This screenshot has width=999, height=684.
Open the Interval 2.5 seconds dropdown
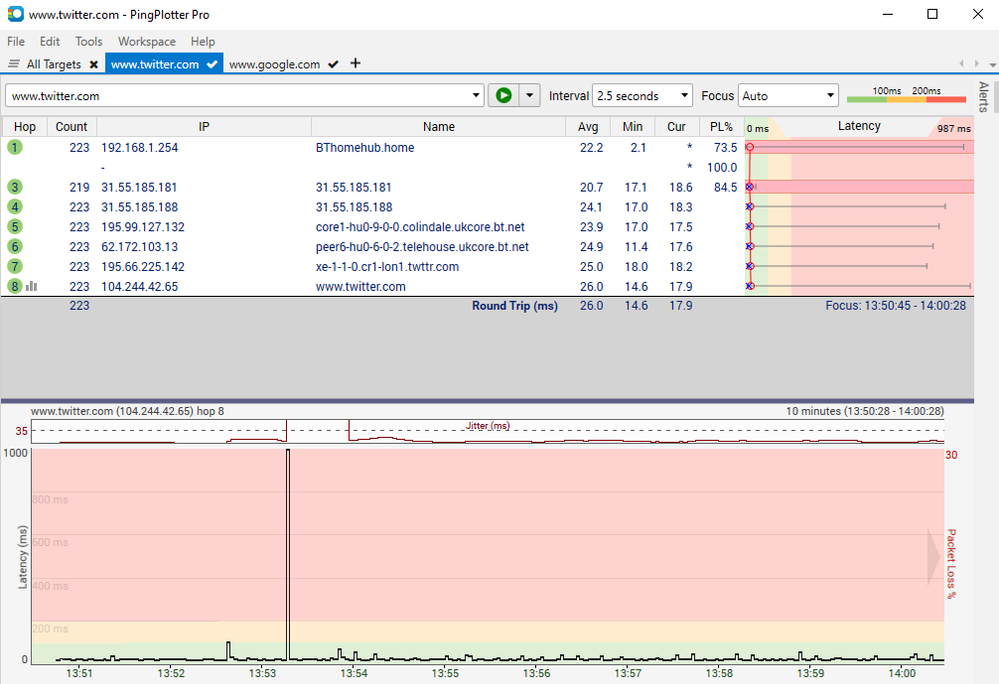[x=642, y=96]
